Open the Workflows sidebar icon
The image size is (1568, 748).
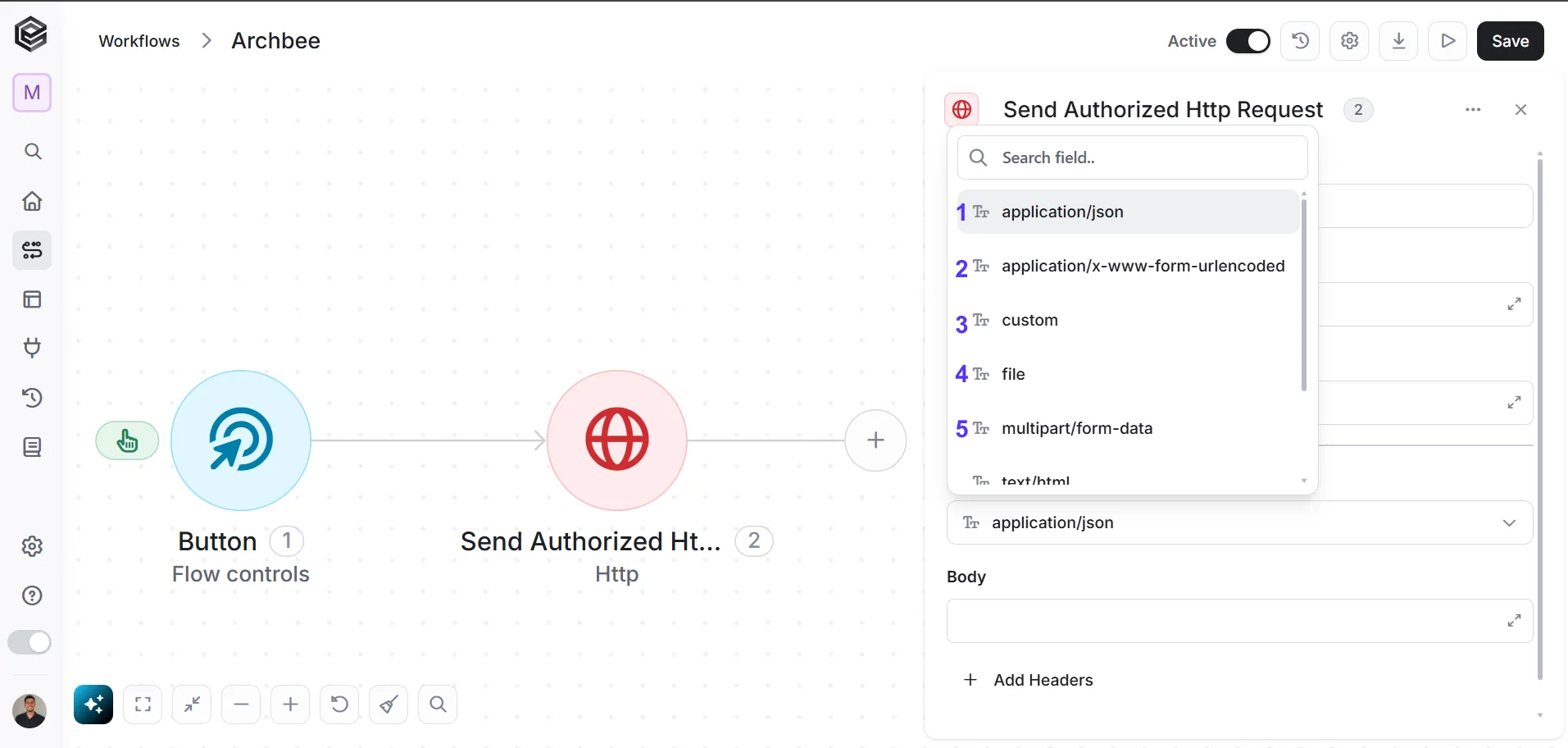tap(32, 250)
